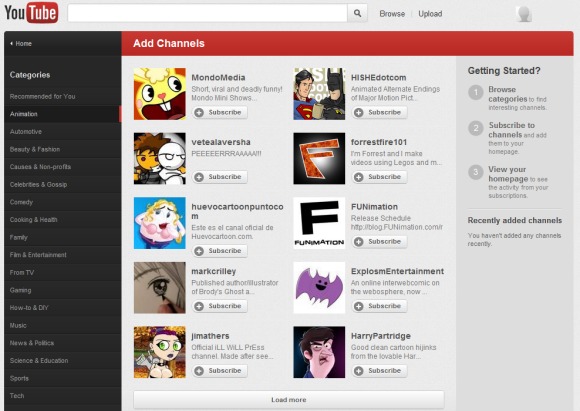Select Cooking & Health category
The image size is (580, 411).
(63, 220)
